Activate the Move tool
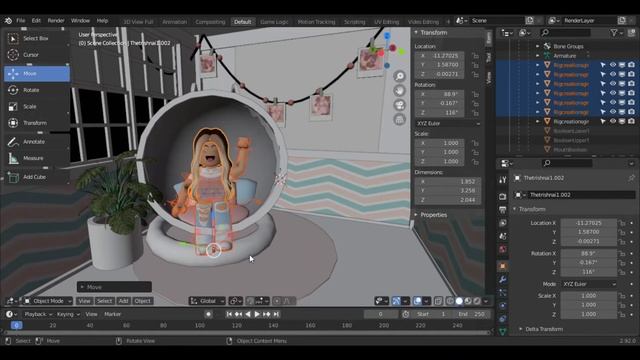This screenshot has width=640, height=360. [37, 74]
